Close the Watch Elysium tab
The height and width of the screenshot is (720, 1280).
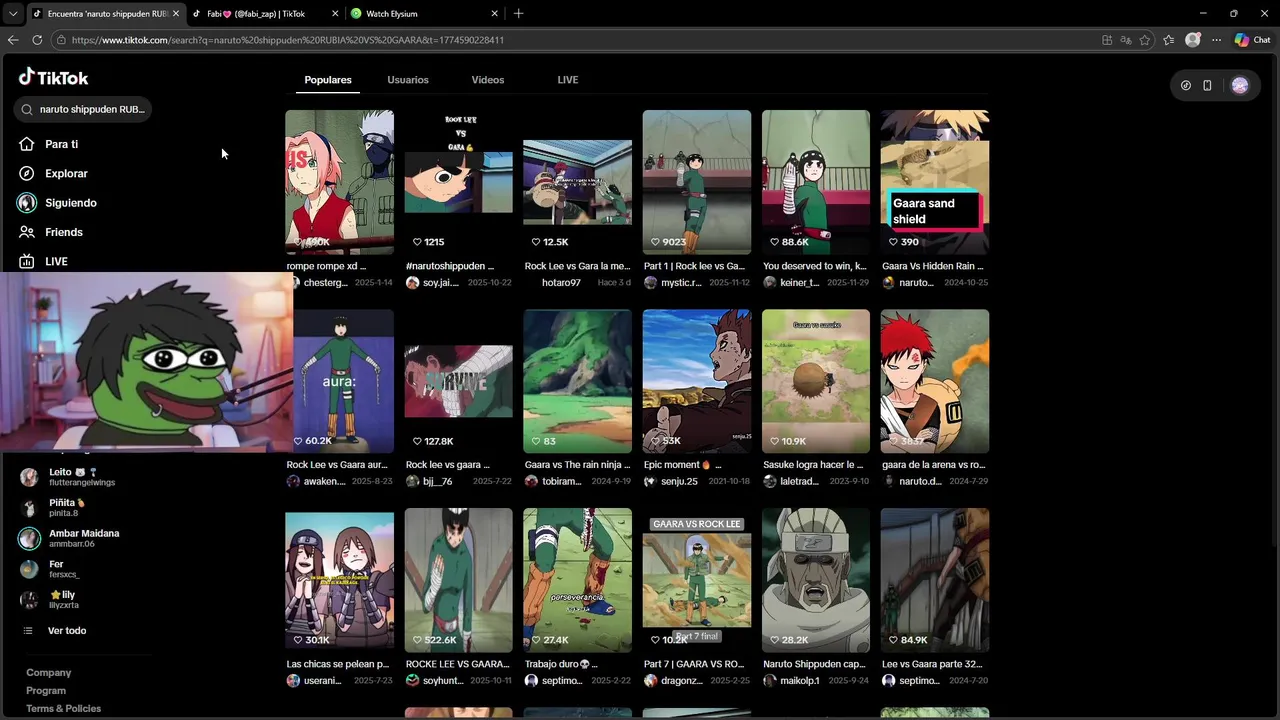pyautogui.click(x=494, y=14)
